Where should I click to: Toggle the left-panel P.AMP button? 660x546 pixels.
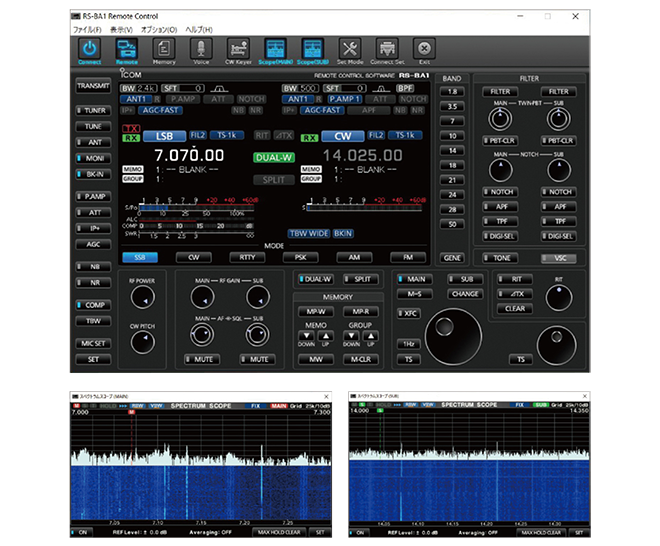click(x=93, y=197)
